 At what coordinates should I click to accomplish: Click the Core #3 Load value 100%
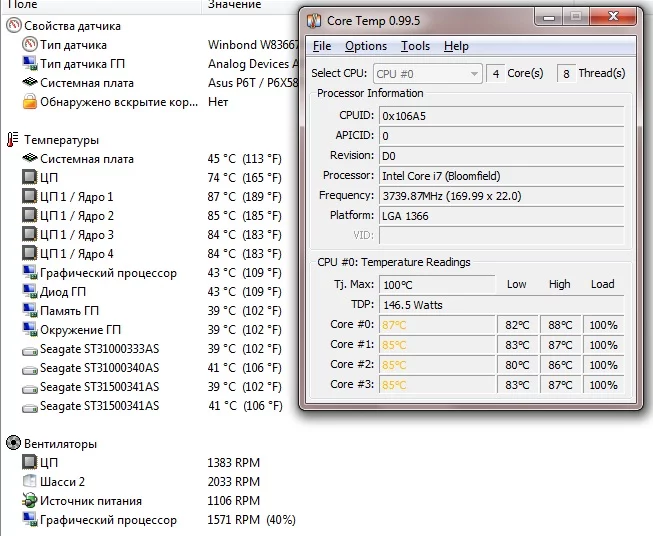pos(603,385)
